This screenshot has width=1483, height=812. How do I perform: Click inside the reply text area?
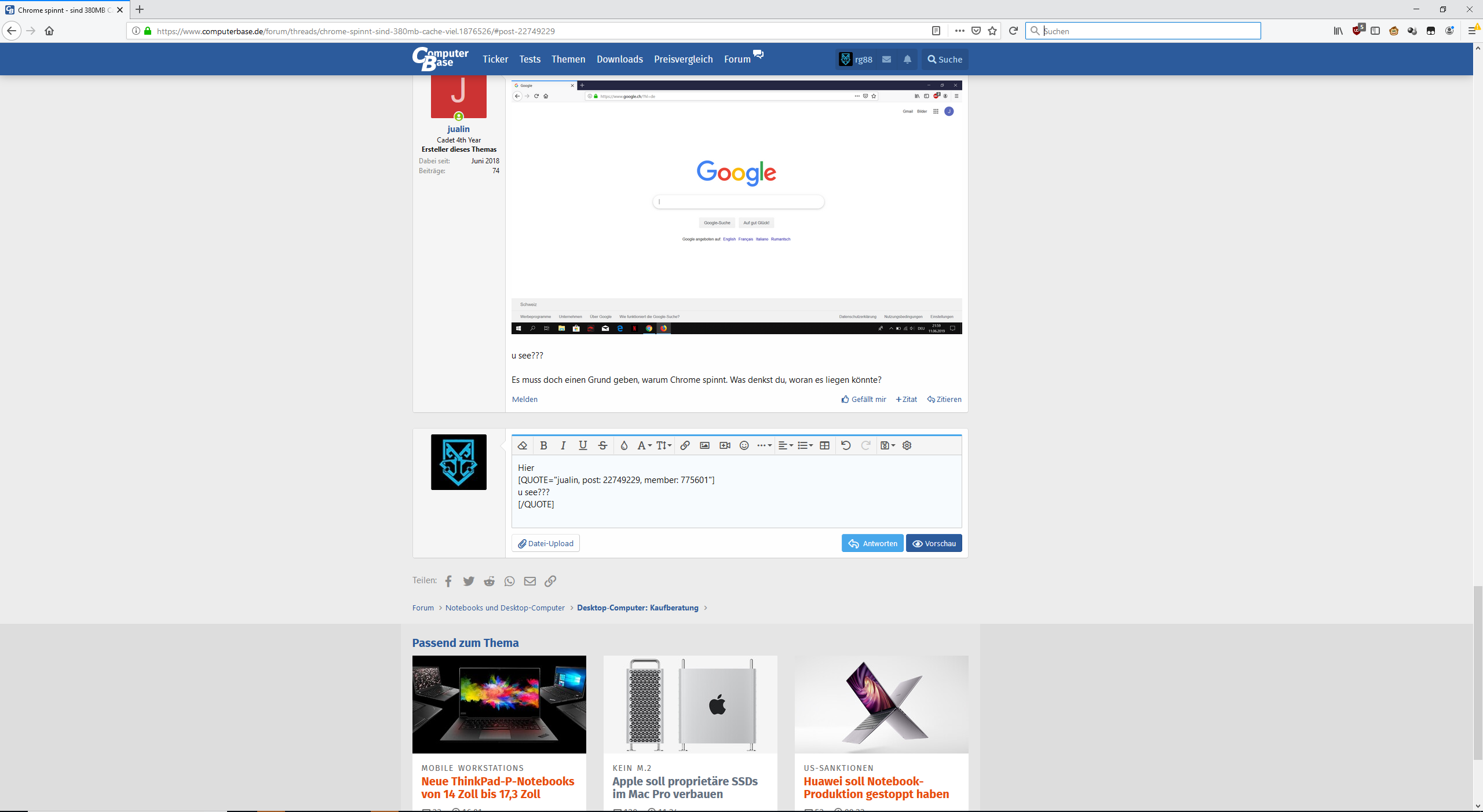736,491
